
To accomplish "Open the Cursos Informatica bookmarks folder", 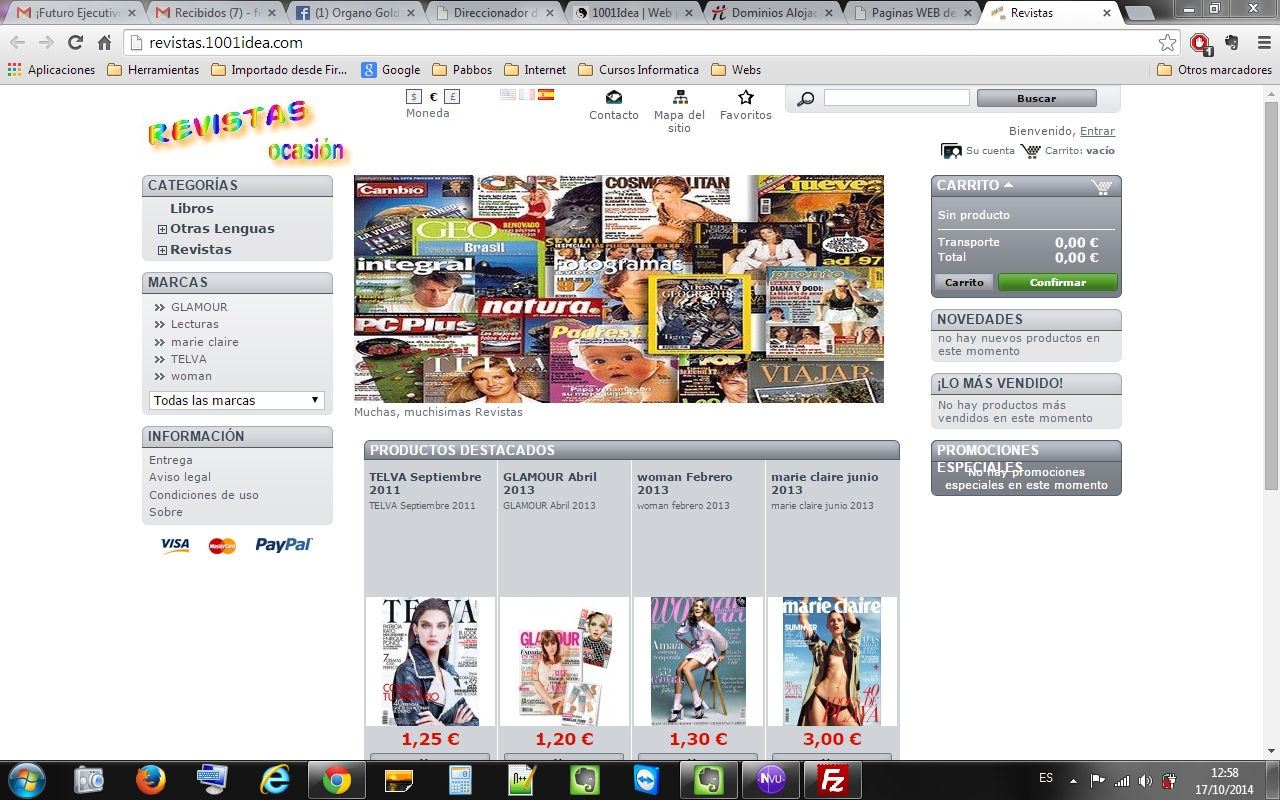I will [638, 70].
